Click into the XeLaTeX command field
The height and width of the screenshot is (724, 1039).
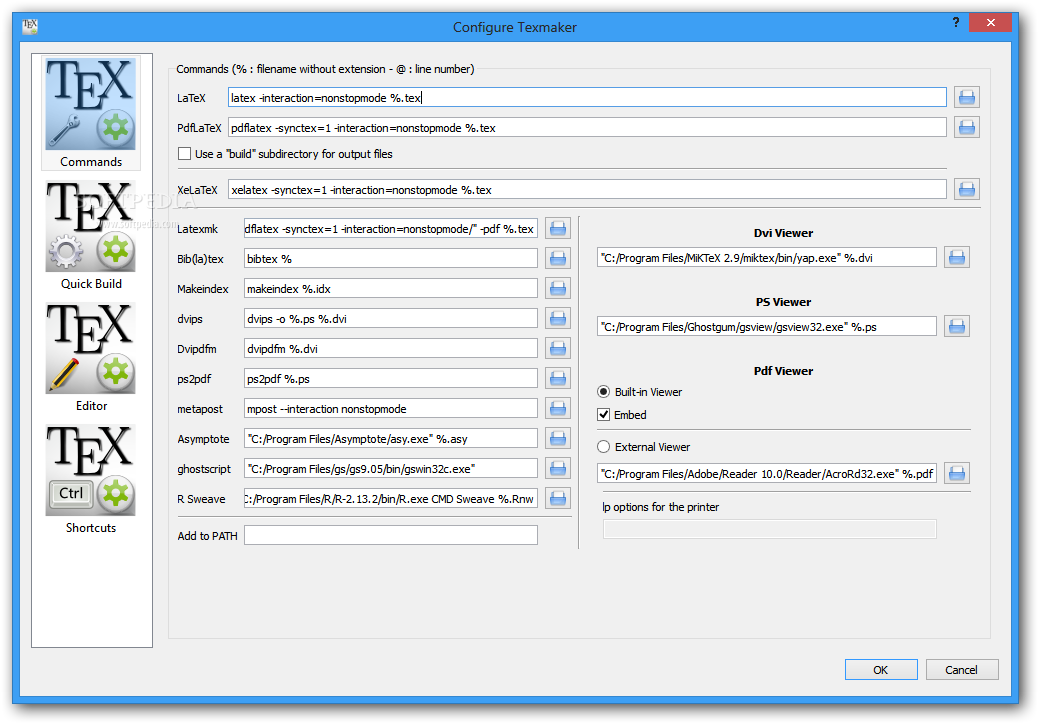pos(587,189)
